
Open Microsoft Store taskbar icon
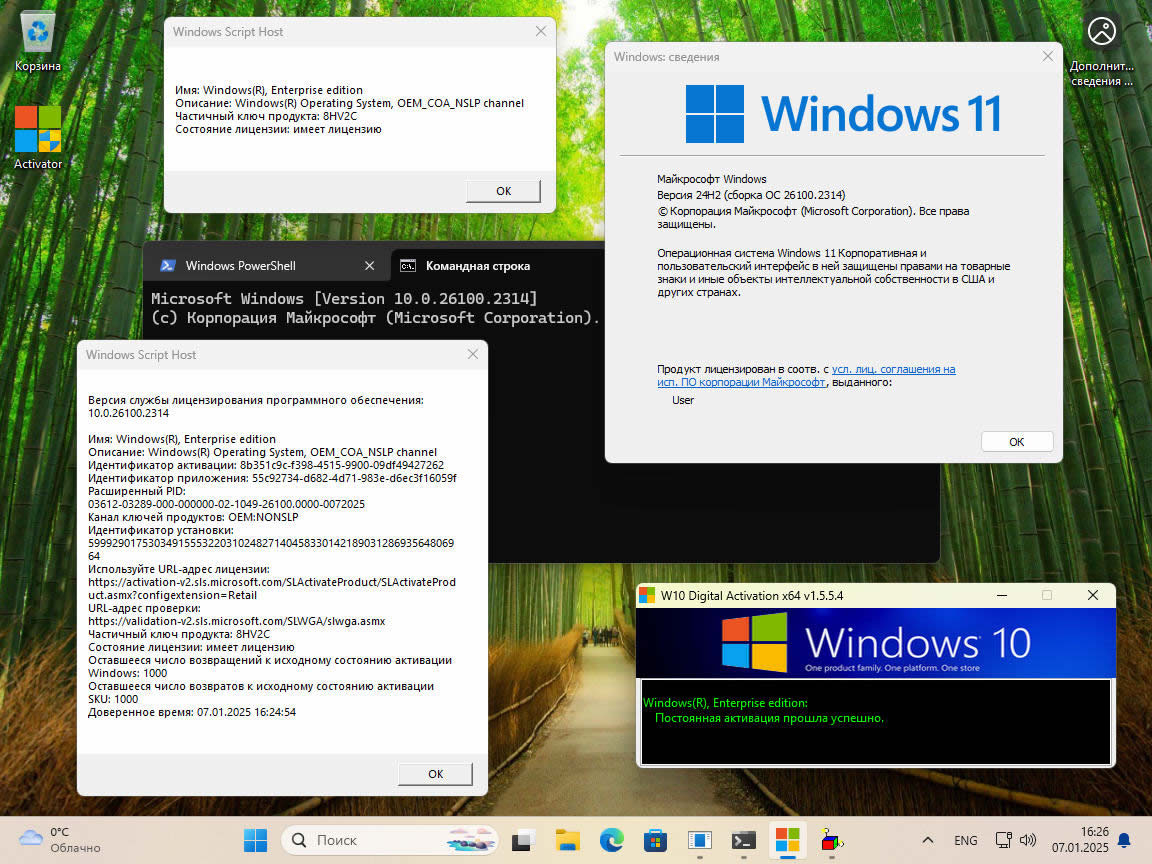click(655, 840)
